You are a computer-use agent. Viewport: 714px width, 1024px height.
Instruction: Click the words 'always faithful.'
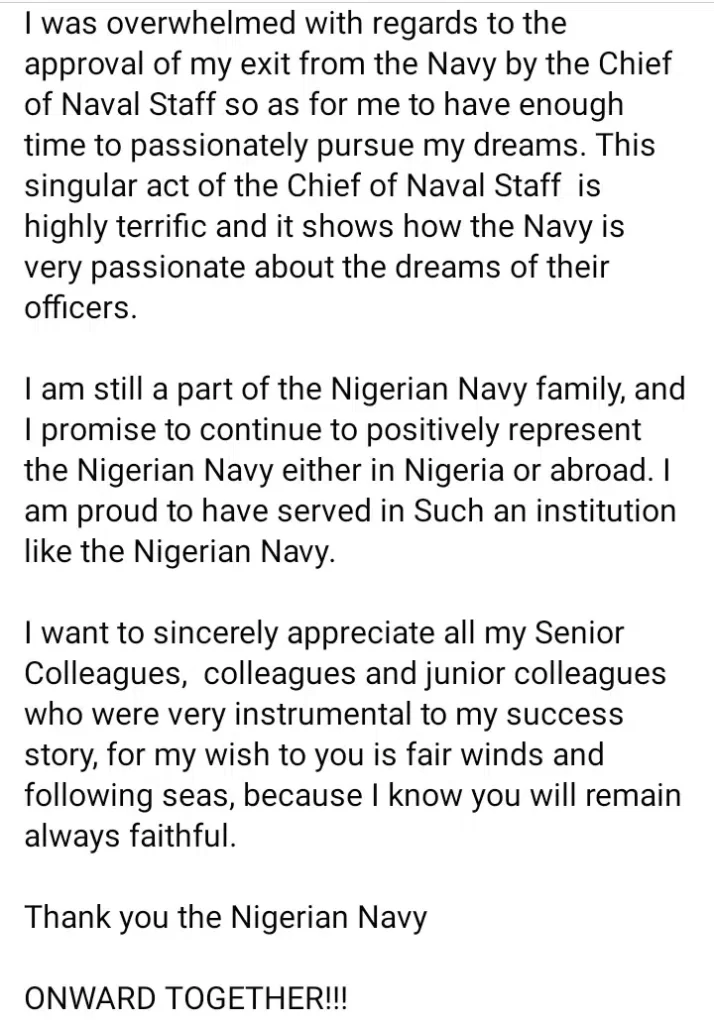(130, 837)
